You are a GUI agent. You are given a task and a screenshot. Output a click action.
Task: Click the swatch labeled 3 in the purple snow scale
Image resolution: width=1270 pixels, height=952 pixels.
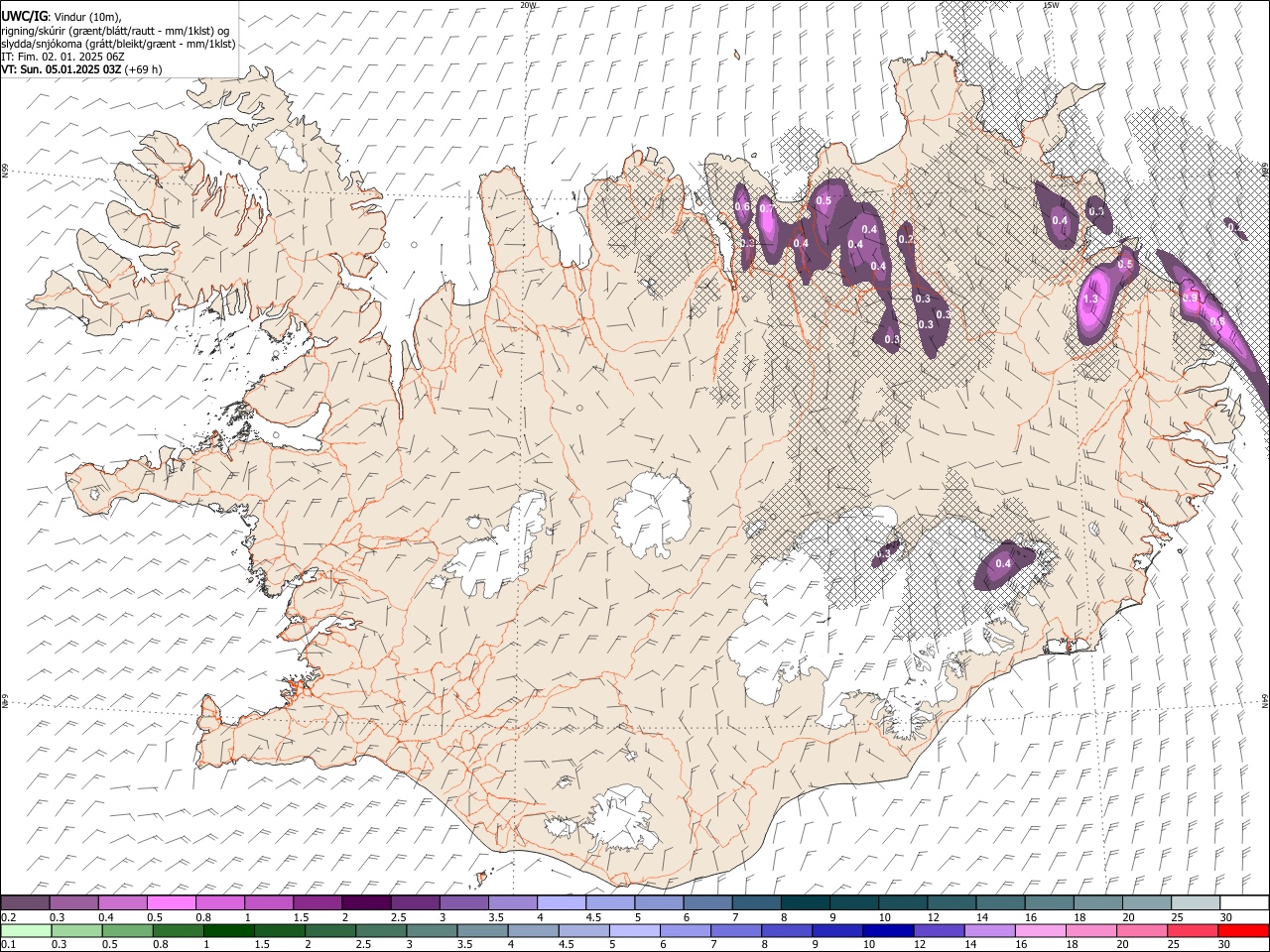(464, 902)
